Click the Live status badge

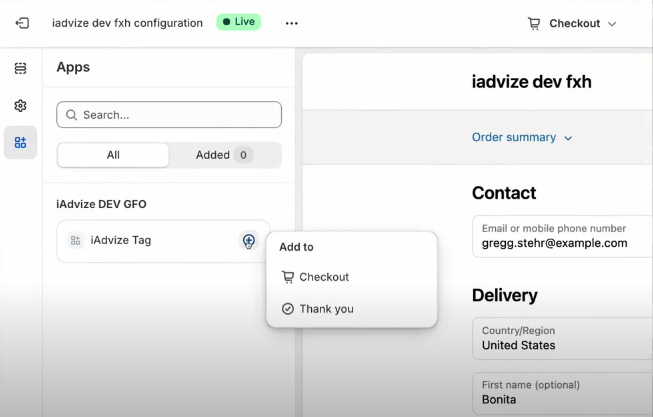click(x=239, y=22)
